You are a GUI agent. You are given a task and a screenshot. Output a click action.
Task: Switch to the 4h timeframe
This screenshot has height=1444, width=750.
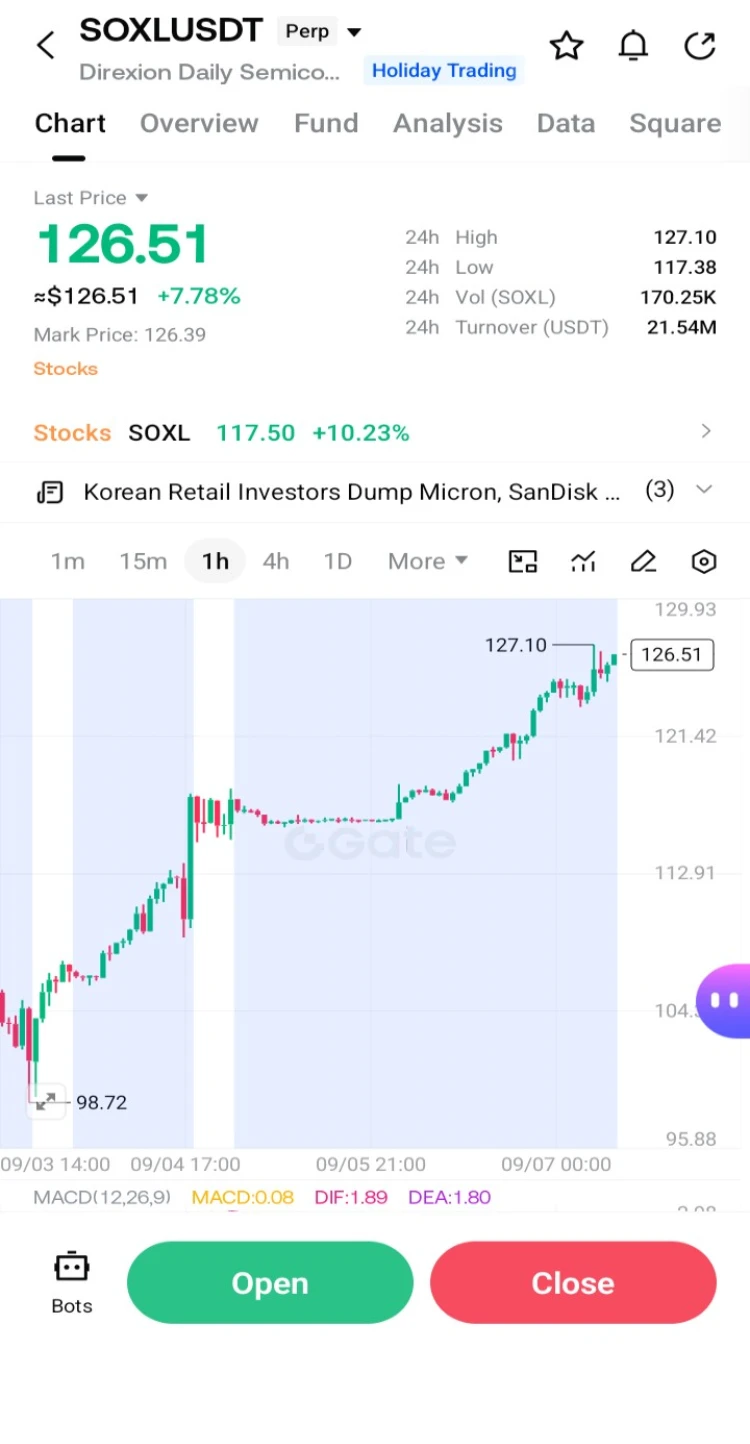(276, 562)
